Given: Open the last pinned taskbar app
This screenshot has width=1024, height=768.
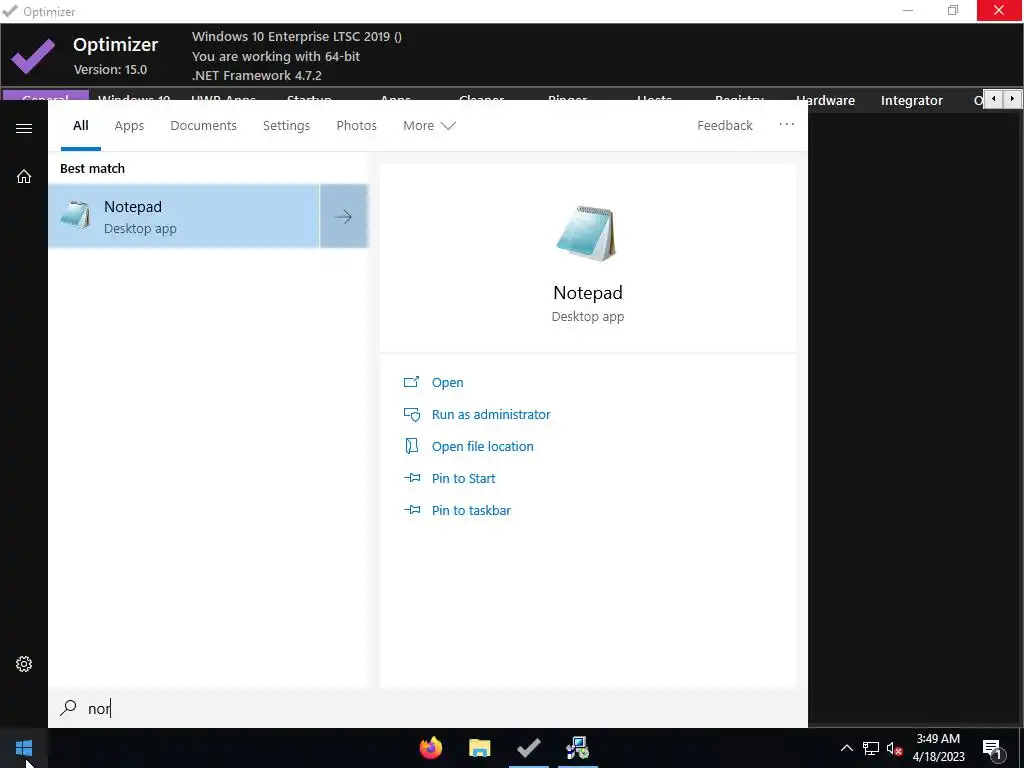Looking at the screenshot, I should [577, 748].
